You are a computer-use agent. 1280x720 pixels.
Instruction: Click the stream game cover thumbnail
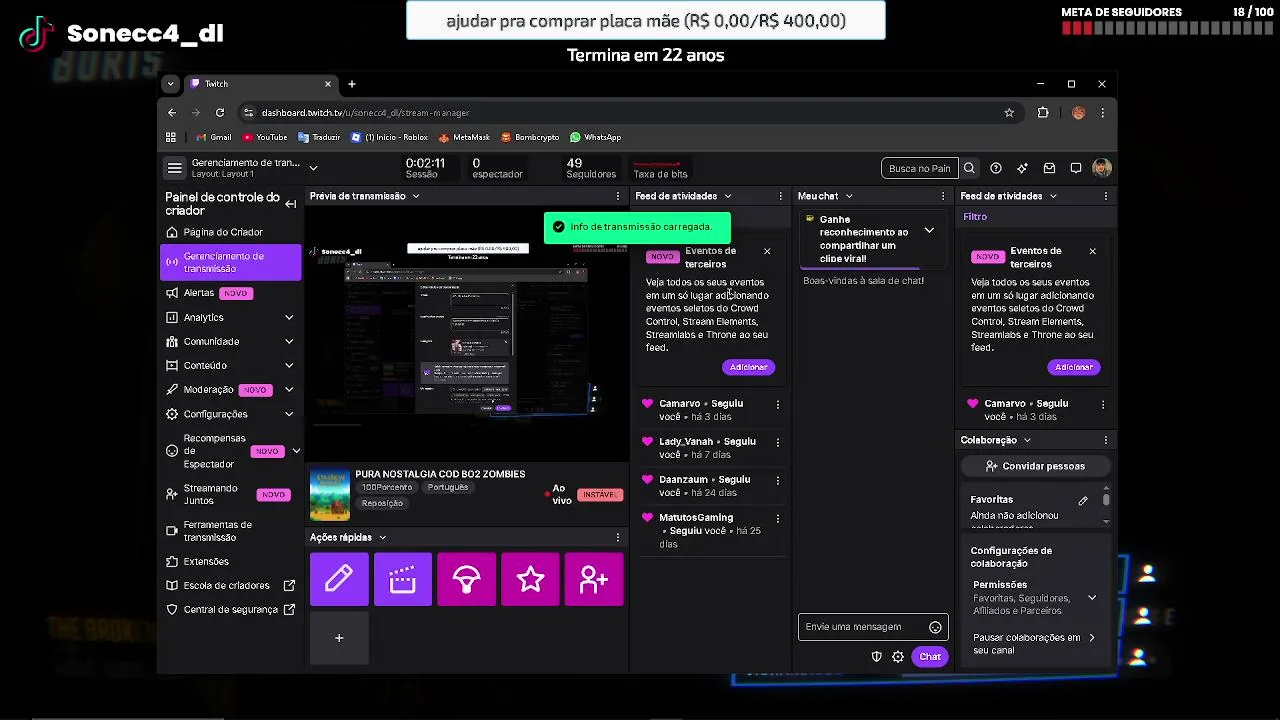(x=330, y=495)
